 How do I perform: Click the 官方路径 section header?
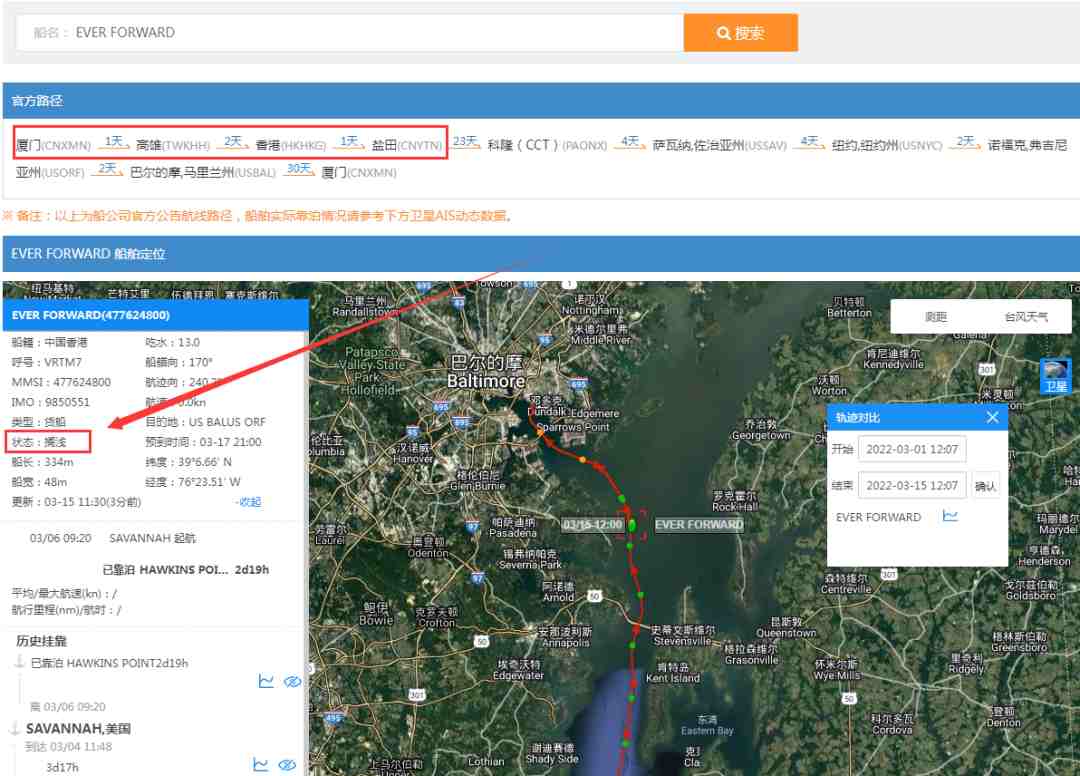pos(37,101)
